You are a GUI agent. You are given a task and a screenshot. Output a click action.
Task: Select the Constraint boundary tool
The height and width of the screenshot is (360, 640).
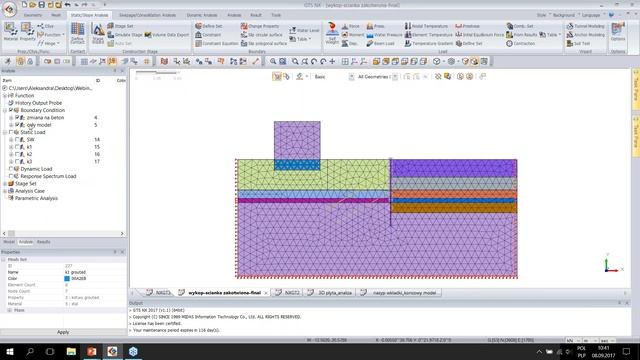point(208,35)
